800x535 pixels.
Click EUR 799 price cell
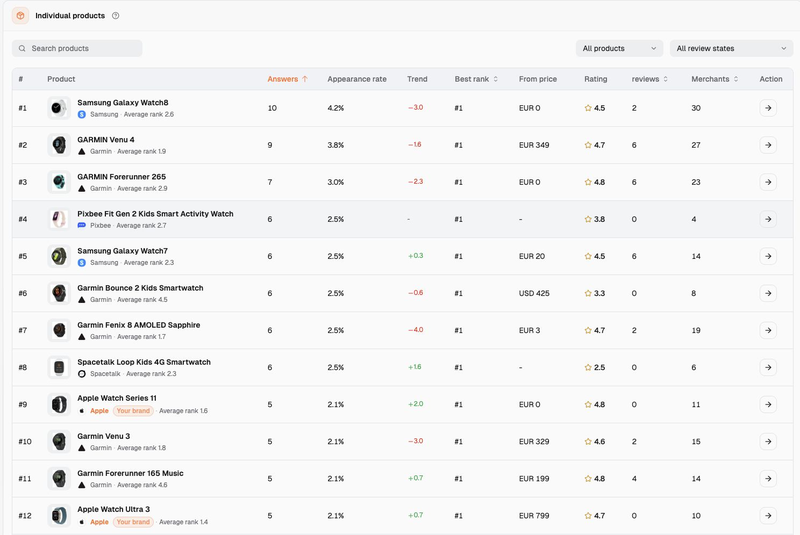coord(534,516)
